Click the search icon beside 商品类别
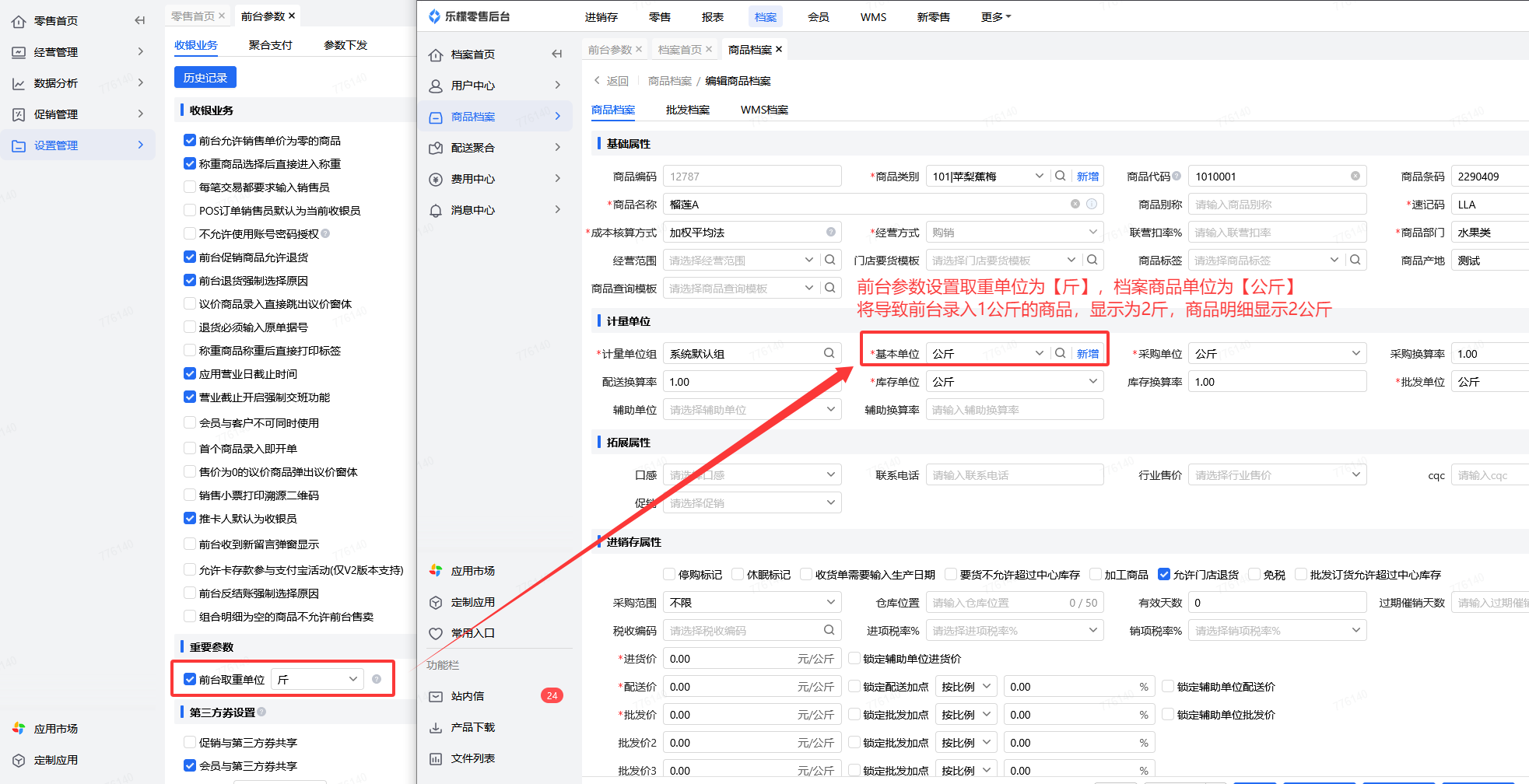The width and height of the screenshot is (1529, 784). click(1060, 177)
